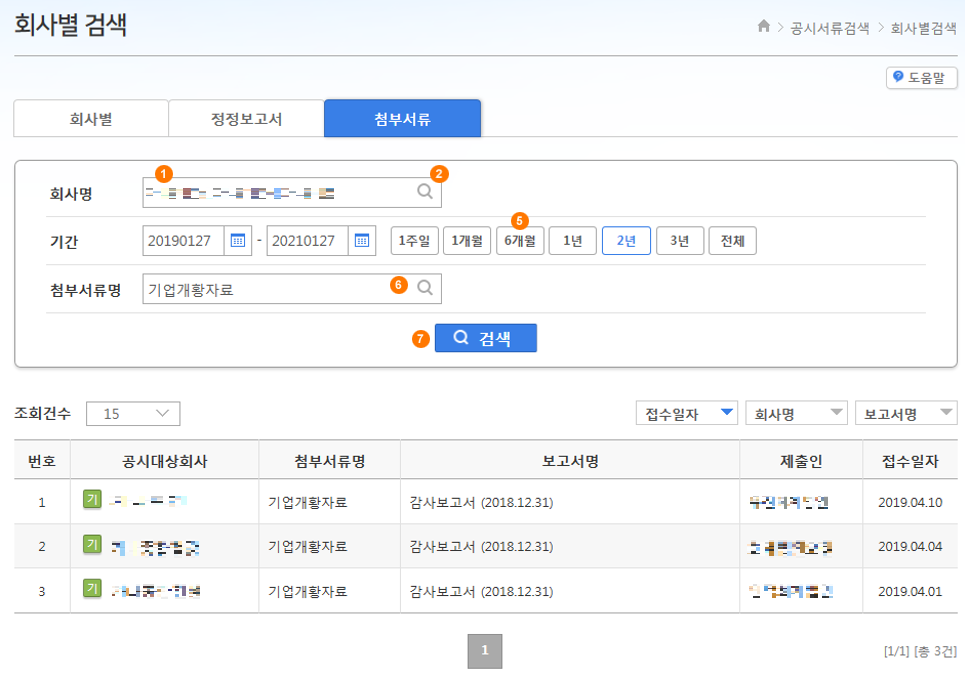Image resolution: width=965 pixels, height=676 pixels.
Task: Switch to the 정정보고서 tab
Action: tap(246, 118)
